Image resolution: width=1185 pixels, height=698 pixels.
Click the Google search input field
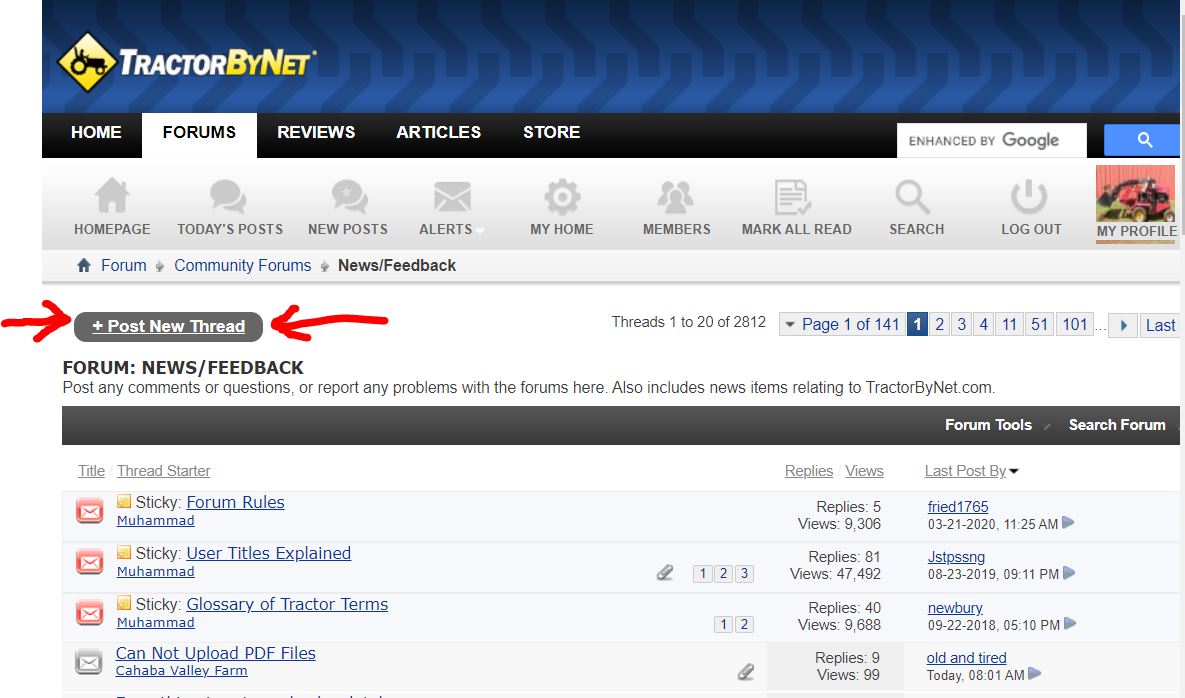(990, 141)
